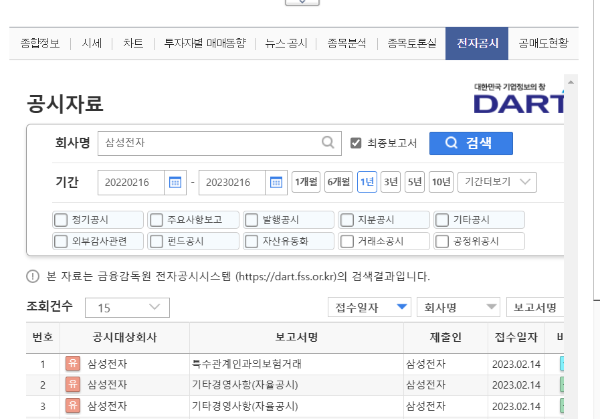This screenshot has height=419, width=600.
Task: Open the 기간더보기 dropdown
Action: tap(497, 182)
